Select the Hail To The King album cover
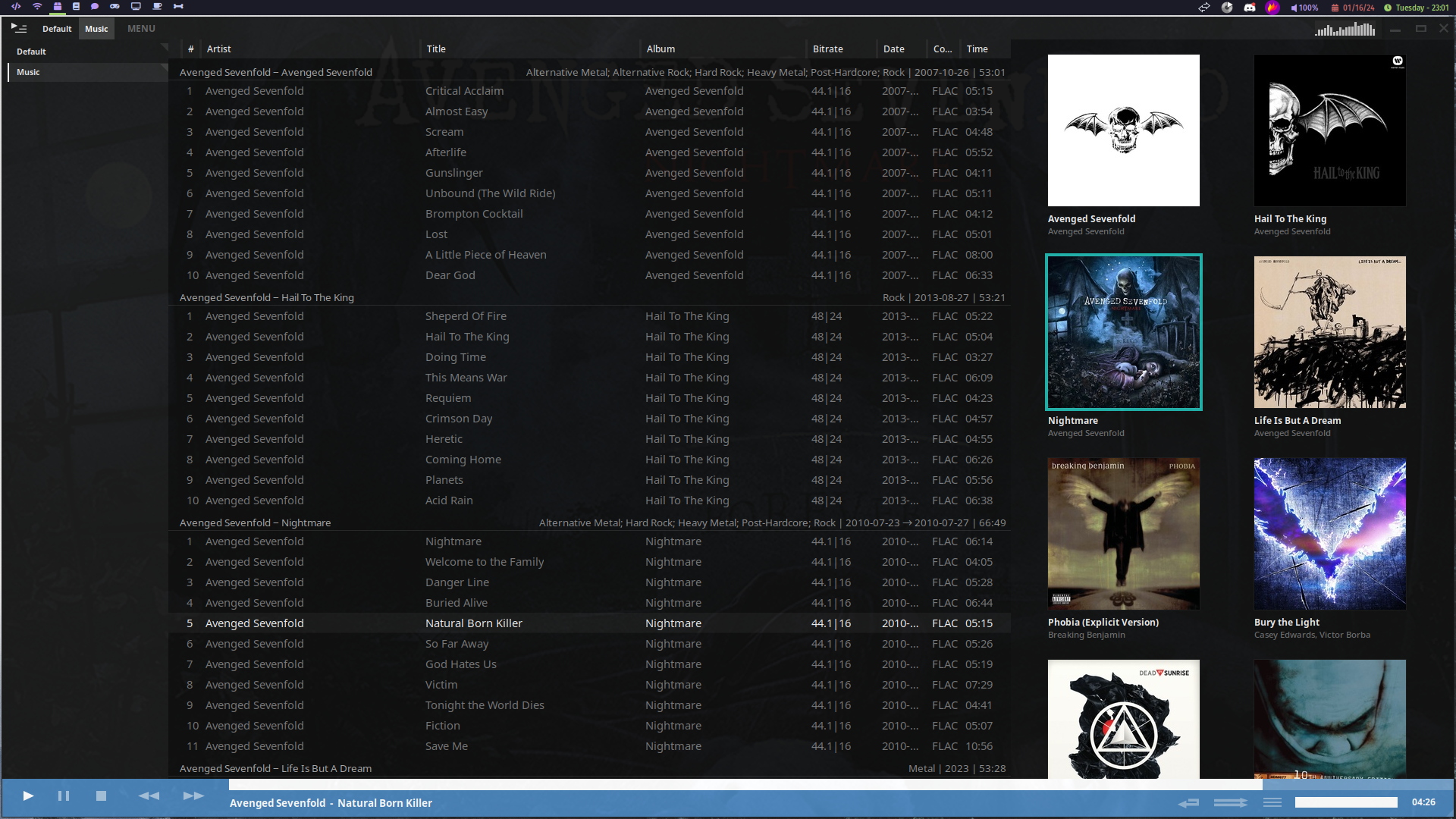The width and height of the screenshot is (1456, 819). [x=1329, y=130]
